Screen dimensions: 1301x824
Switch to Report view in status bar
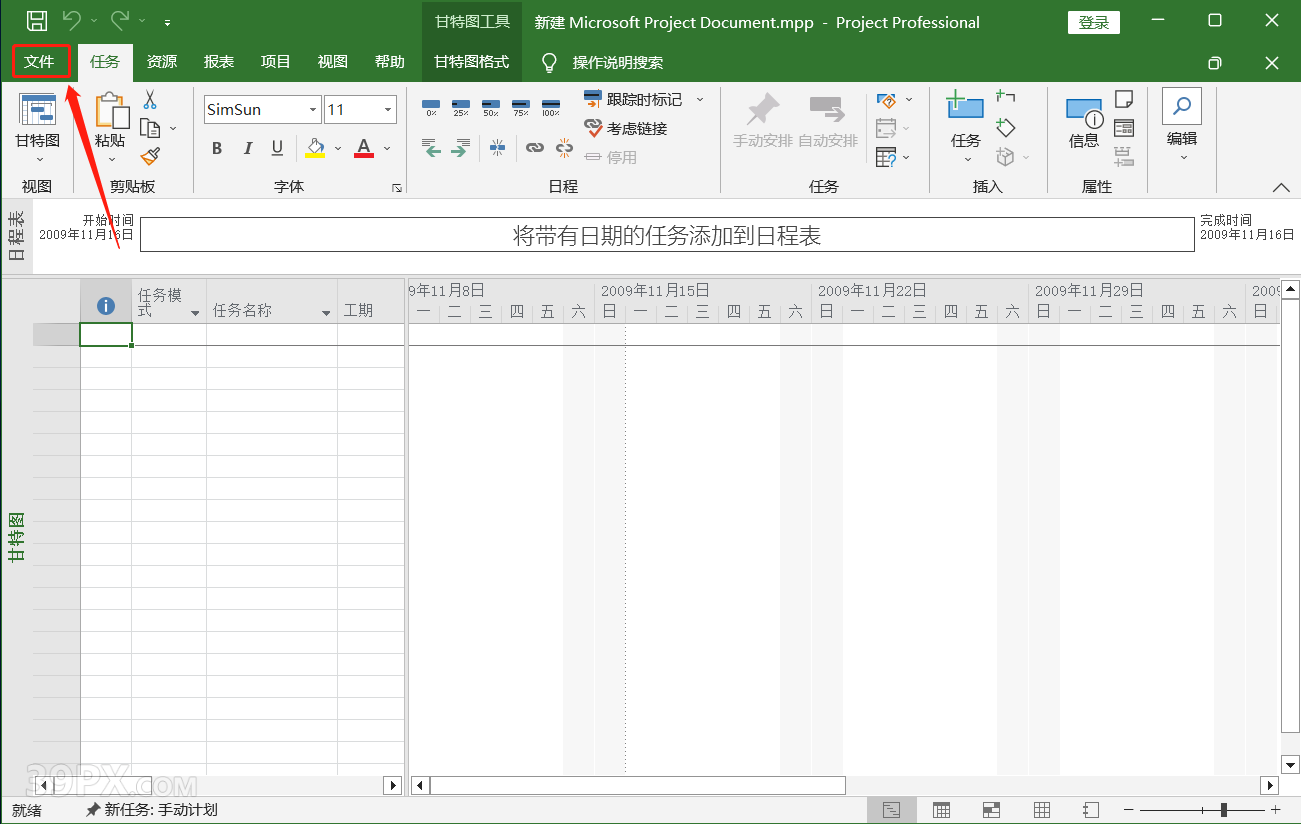(x=1091, y=810)
